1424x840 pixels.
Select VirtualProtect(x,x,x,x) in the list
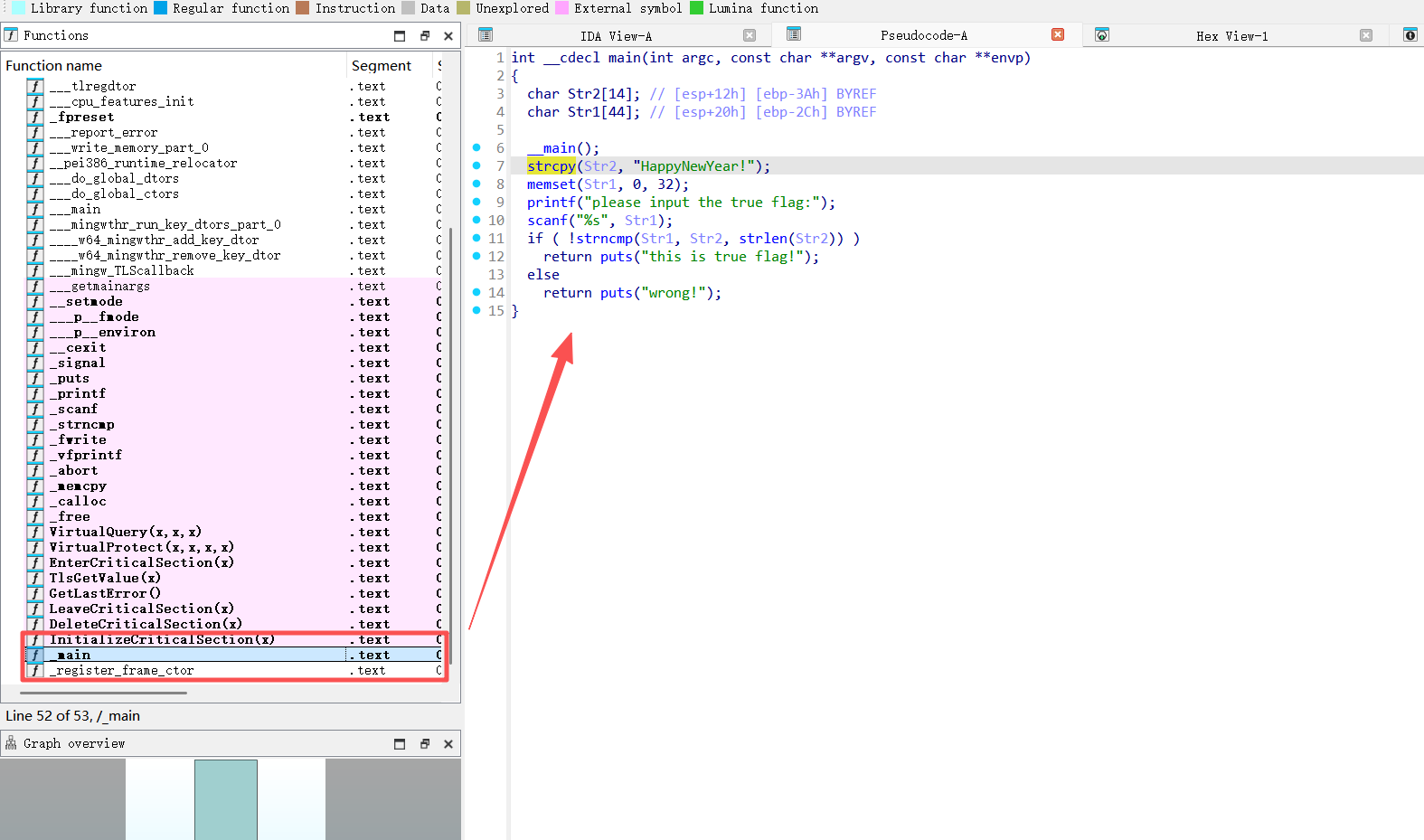(233, 547)
